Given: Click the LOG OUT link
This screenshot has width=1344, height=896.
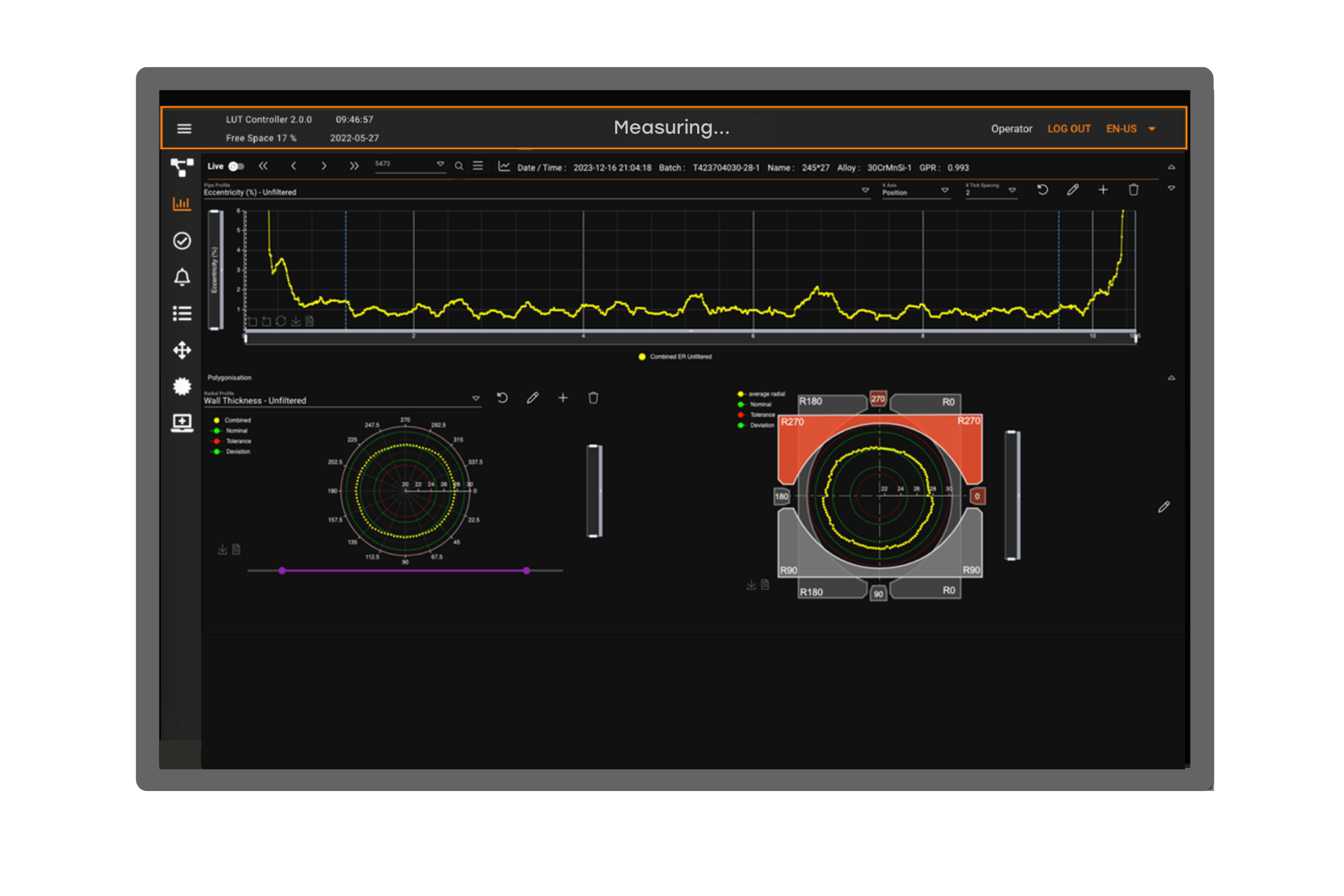Looking at the screenshot, I should coord(1068,129).
